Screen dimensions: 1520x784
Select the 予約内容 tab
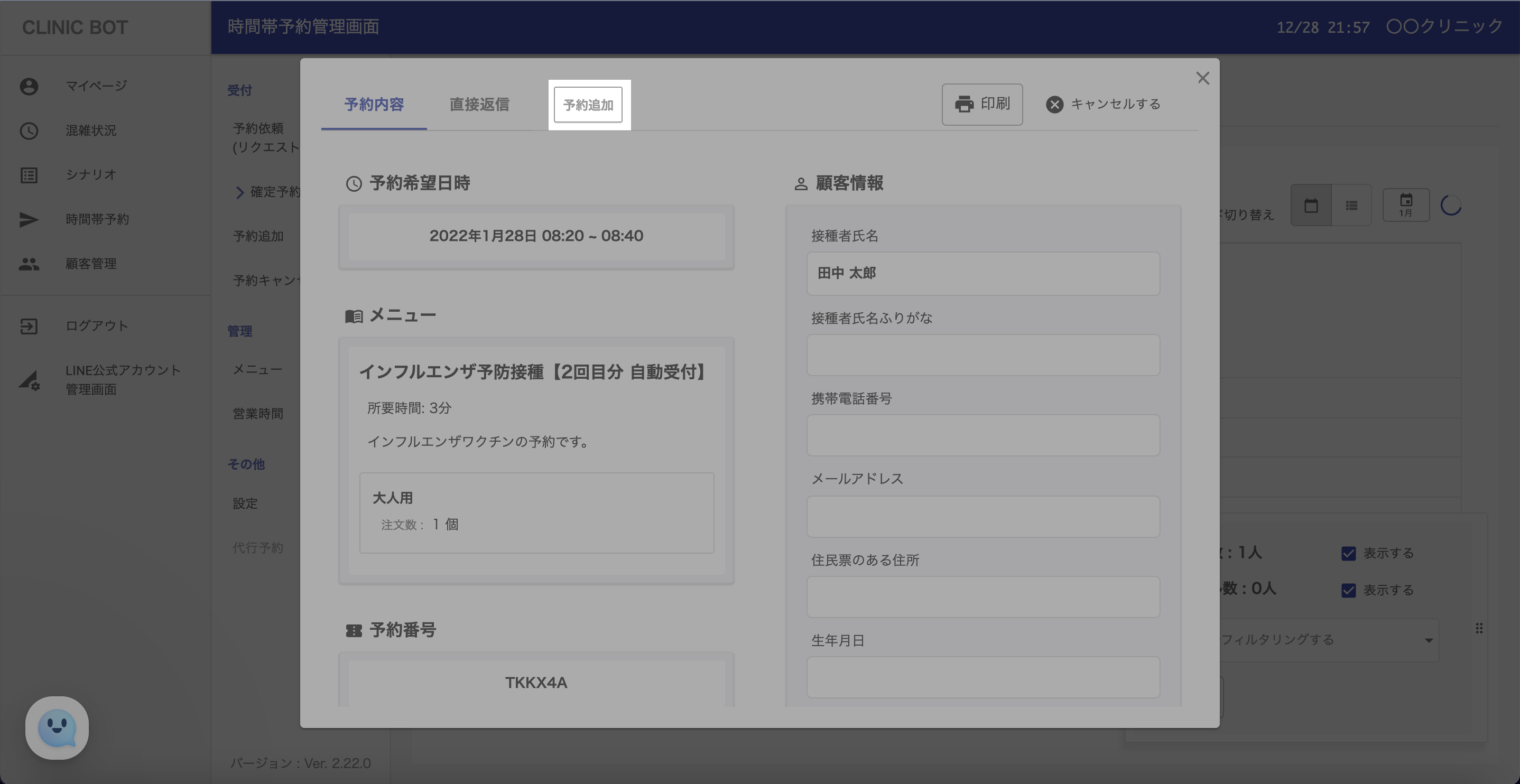coord(374,105)
